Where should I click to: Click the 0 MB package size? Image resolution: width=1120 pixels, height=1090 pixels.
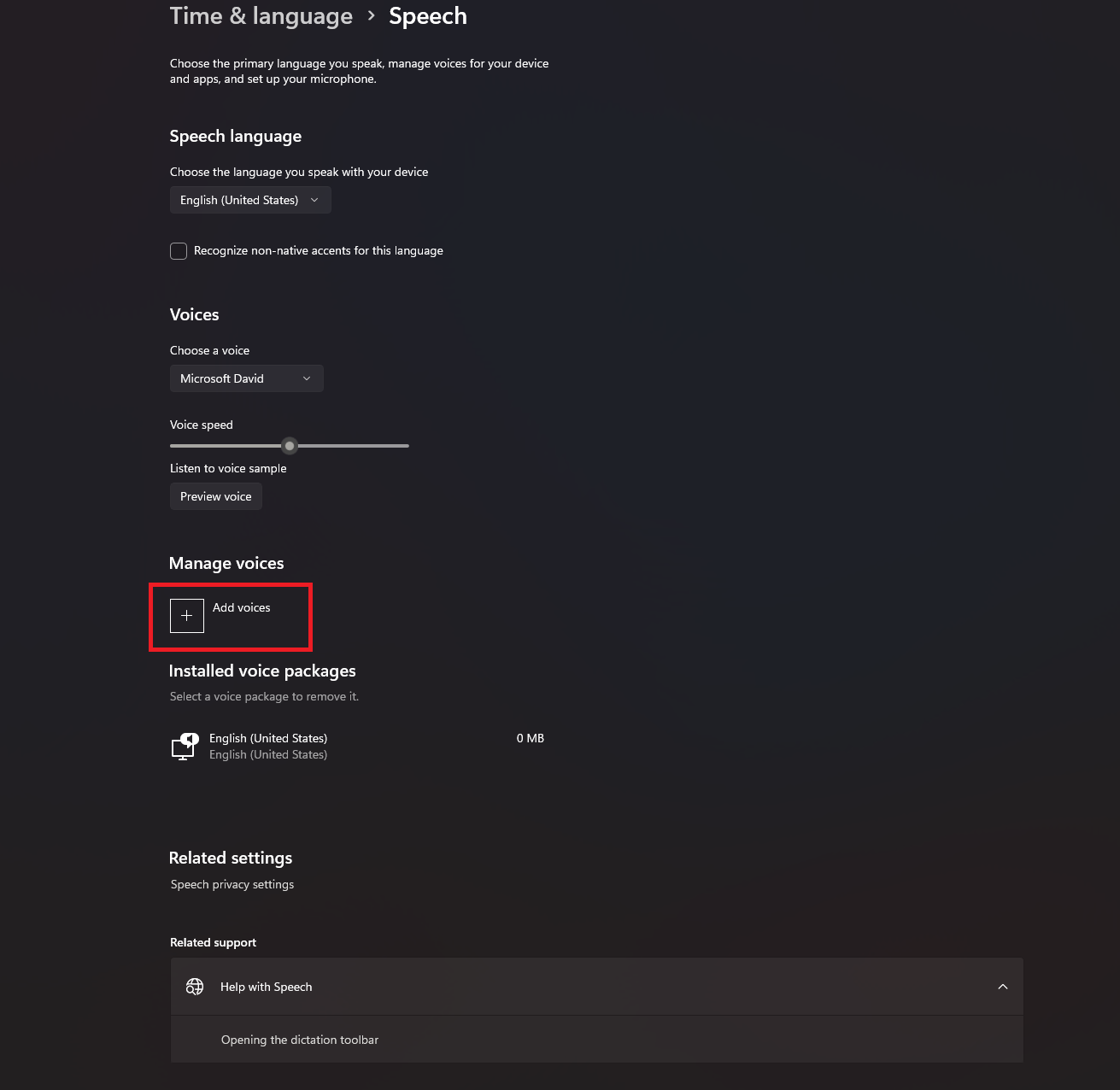531,738
